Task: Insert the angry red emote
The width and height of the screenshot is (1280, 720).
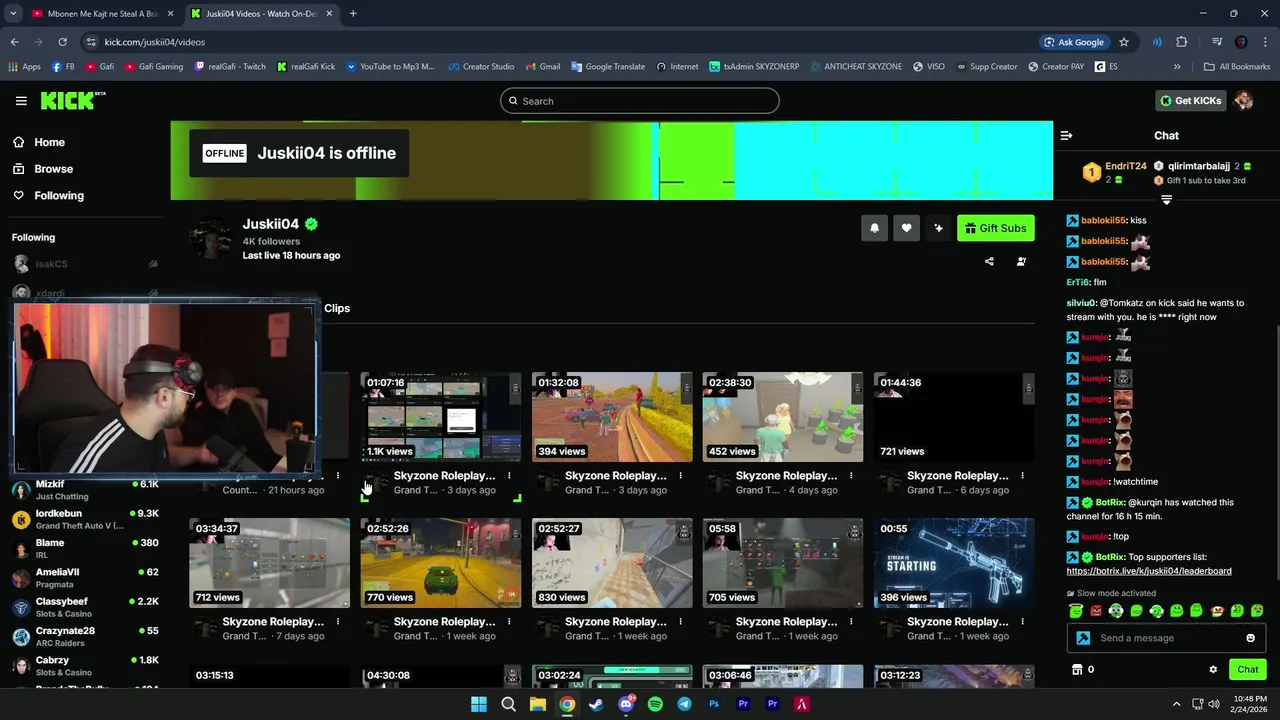Action: click(x=1096, y=610)
